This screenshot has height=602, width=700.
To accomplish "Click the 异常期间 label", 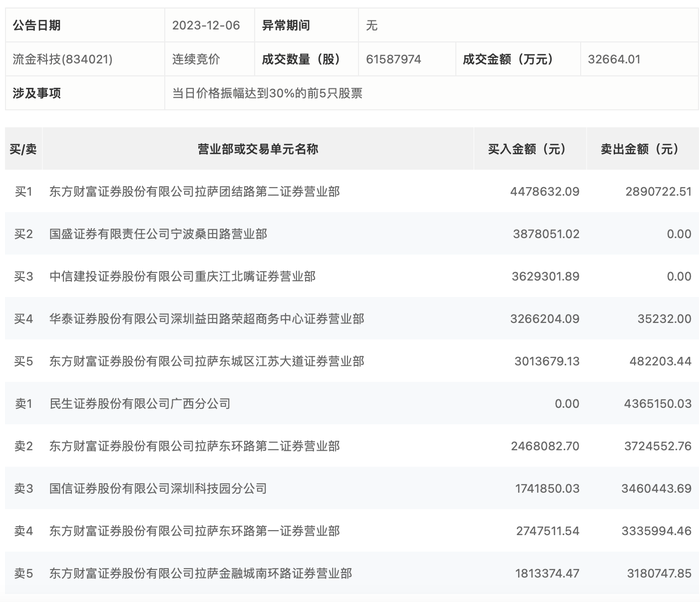I will coord(286,25).
